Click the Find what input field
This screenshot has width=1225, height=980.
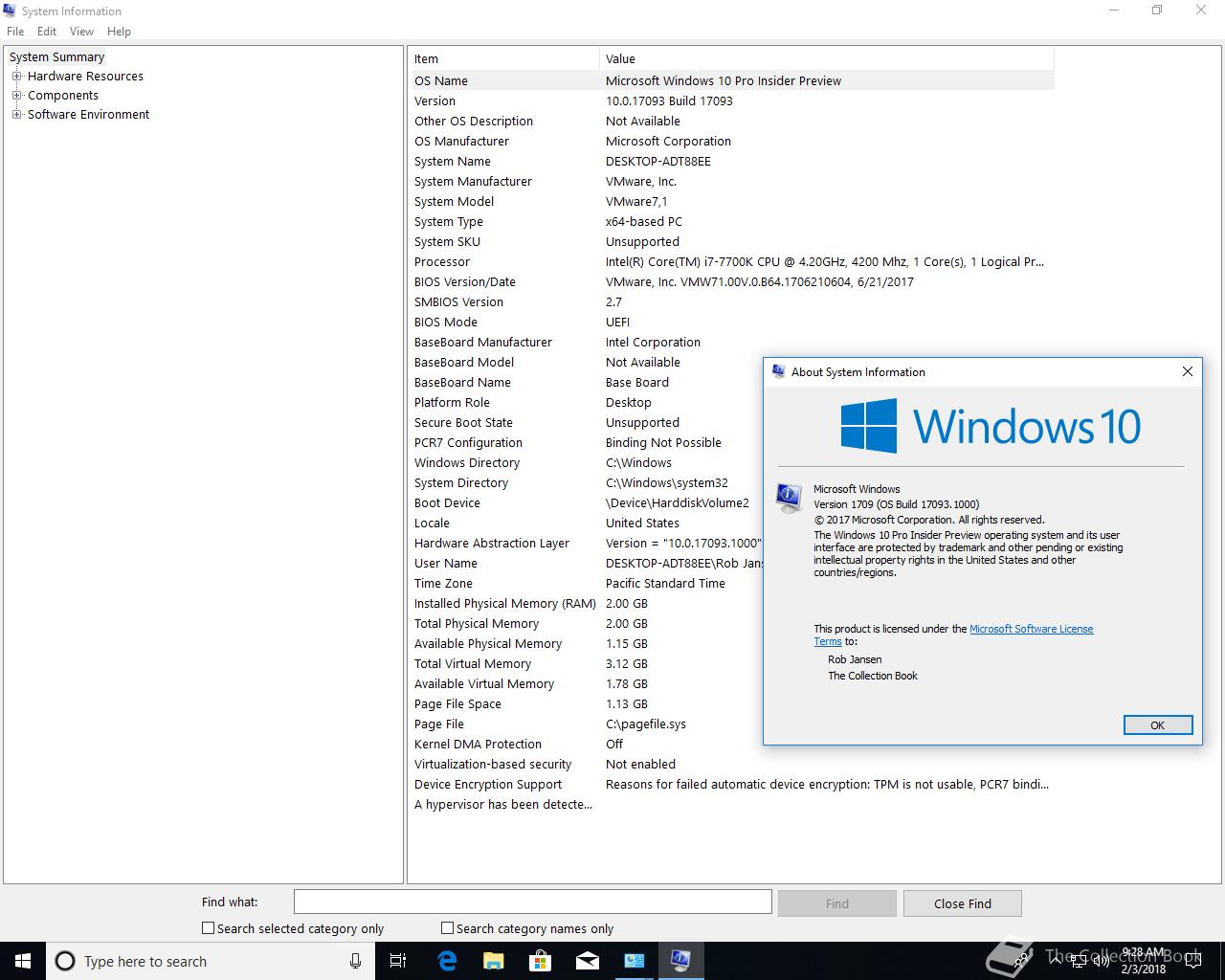(x=532, y=902)
